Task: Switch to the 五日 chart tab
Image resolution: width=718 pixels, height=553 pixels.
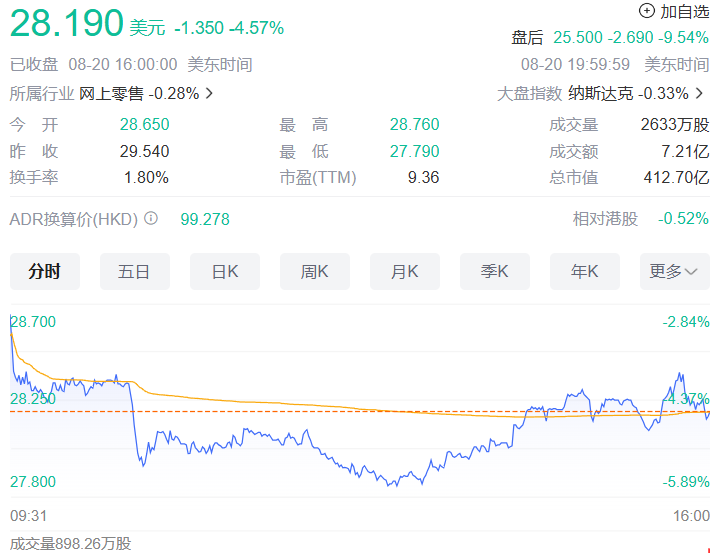Action: (134, 271)
